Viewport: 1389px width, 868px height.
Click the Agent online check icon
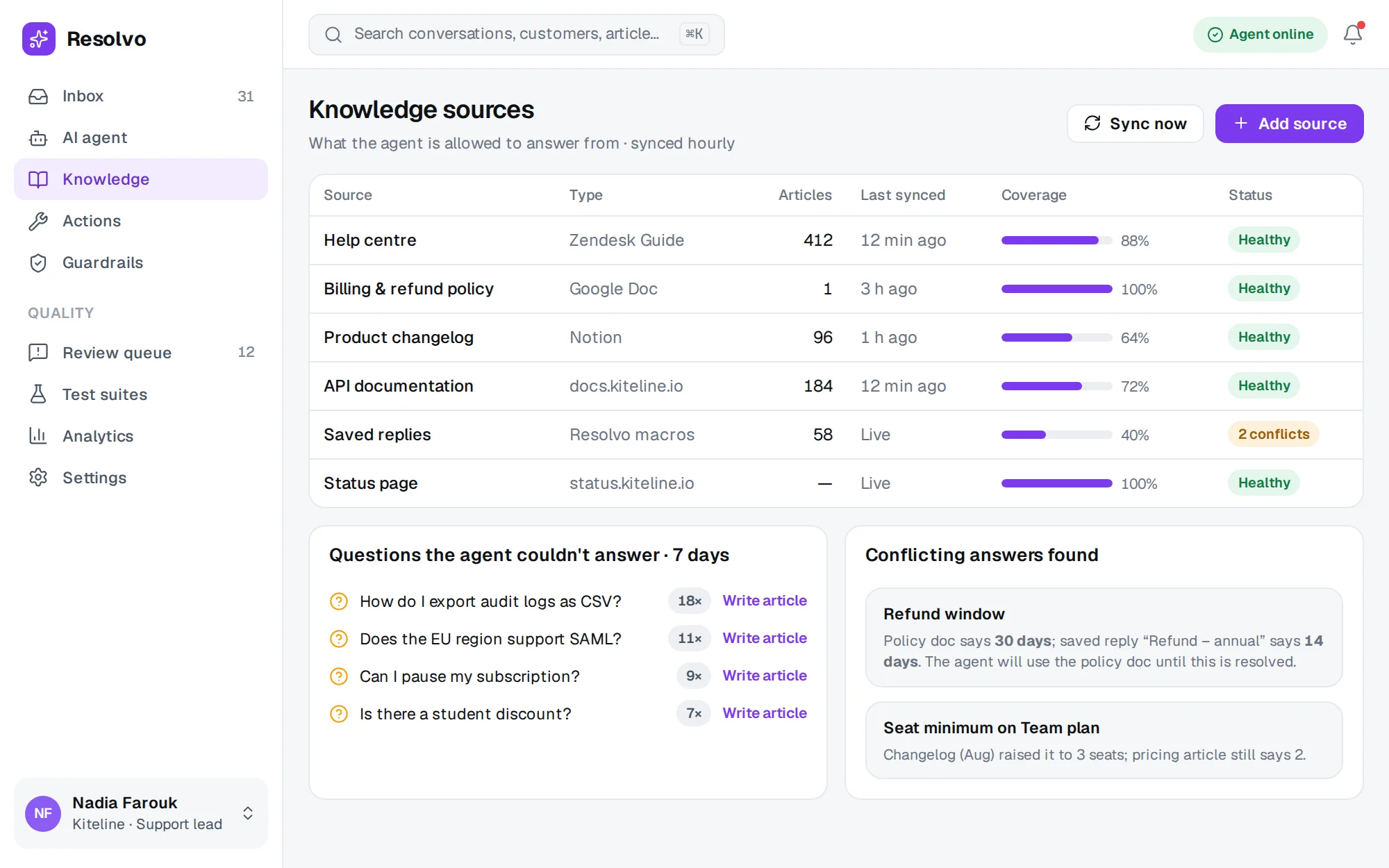[1215, 35]
